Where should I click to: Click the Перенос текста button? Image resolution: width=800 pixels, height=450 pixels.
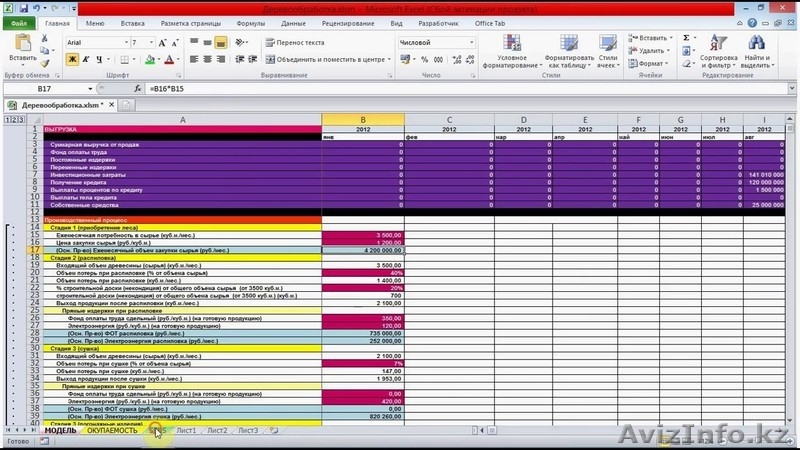point(294,43)
